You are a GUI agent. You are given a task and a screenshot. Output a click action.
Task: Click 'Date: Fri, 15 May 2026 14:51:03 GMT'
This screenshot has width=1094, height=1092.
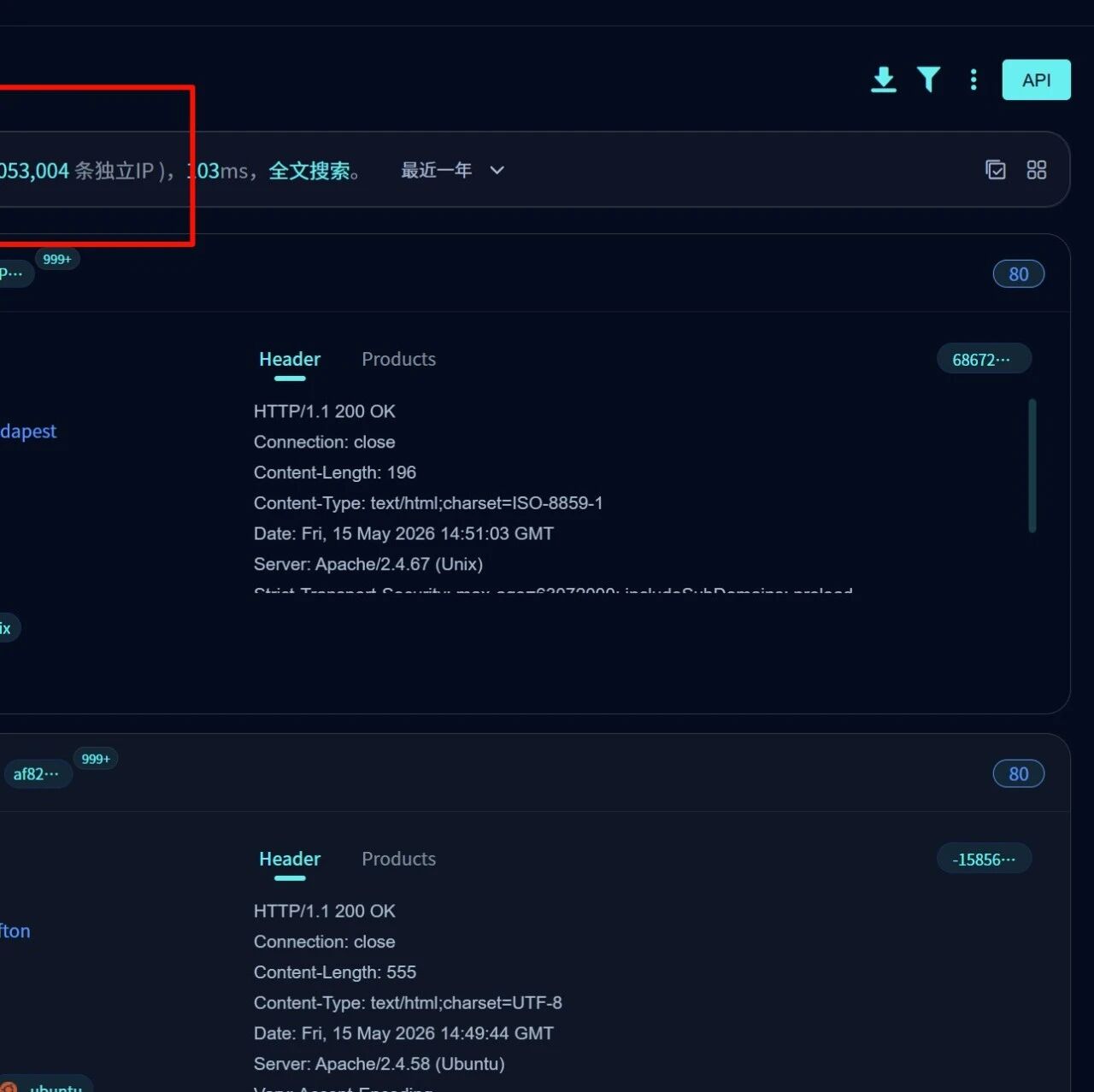point(403,534)
